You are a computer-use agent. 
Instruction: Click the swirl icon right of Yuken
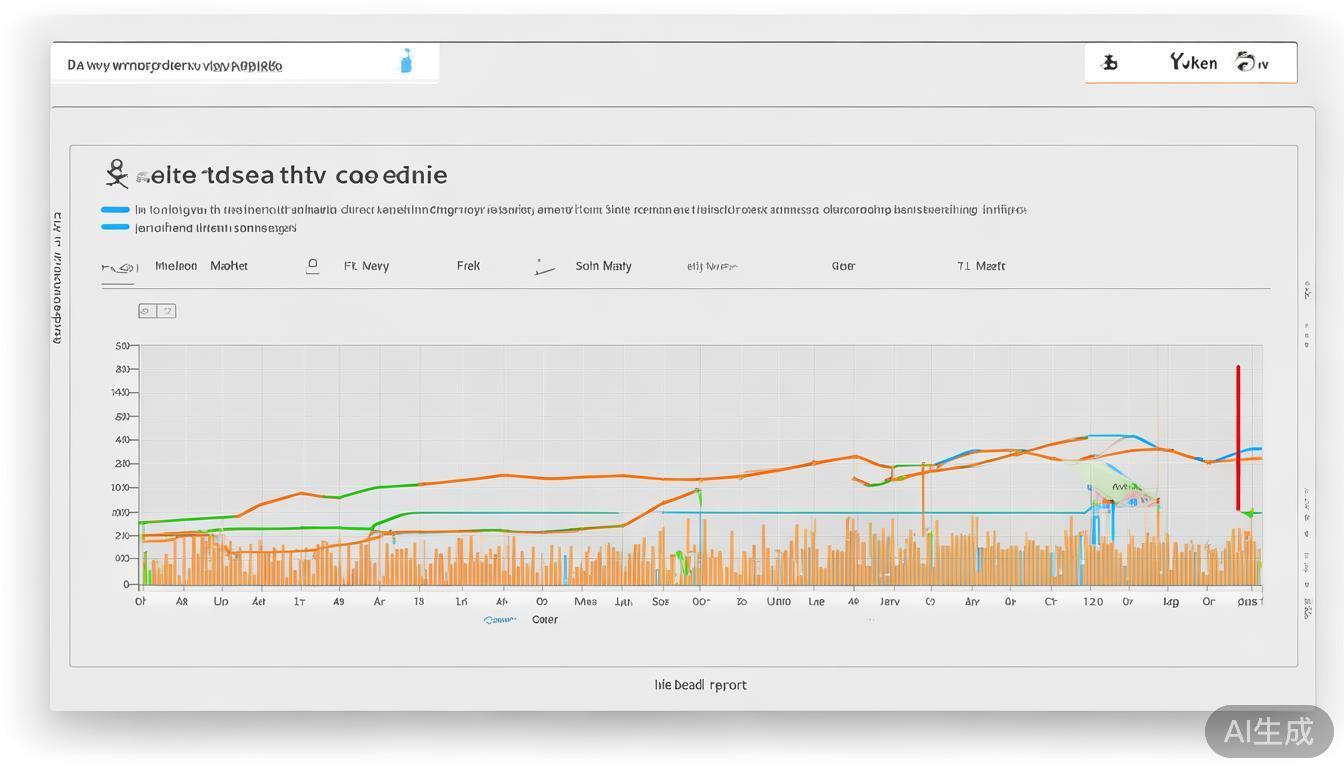tap(1247, 62)
